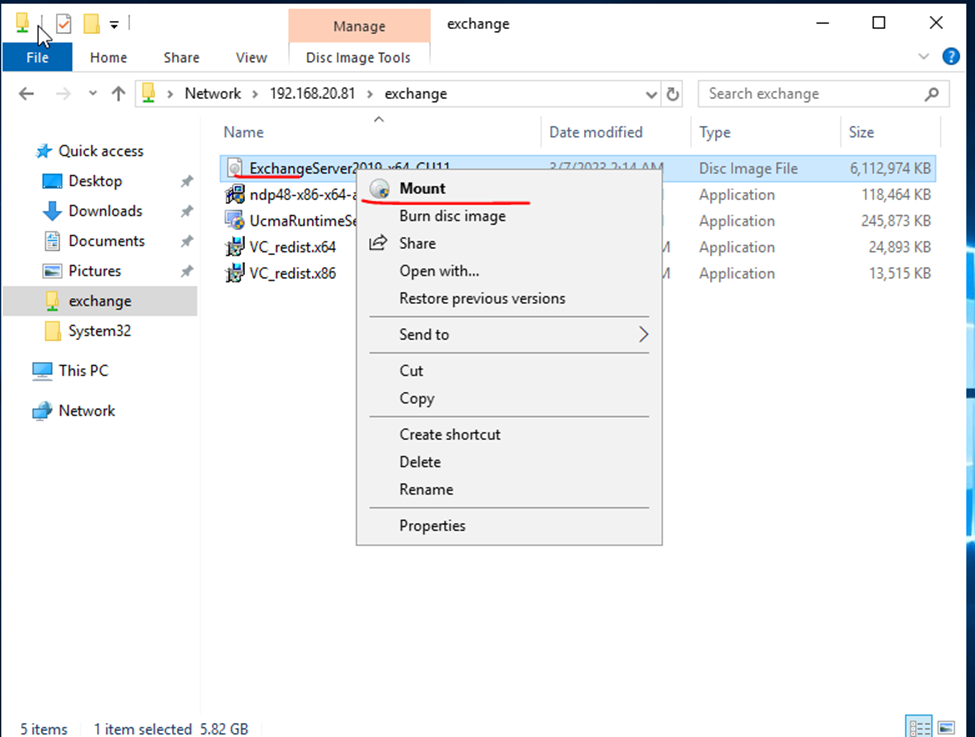
Task: Click the Up directory arrow icon
Action: [x=118, y=94]
